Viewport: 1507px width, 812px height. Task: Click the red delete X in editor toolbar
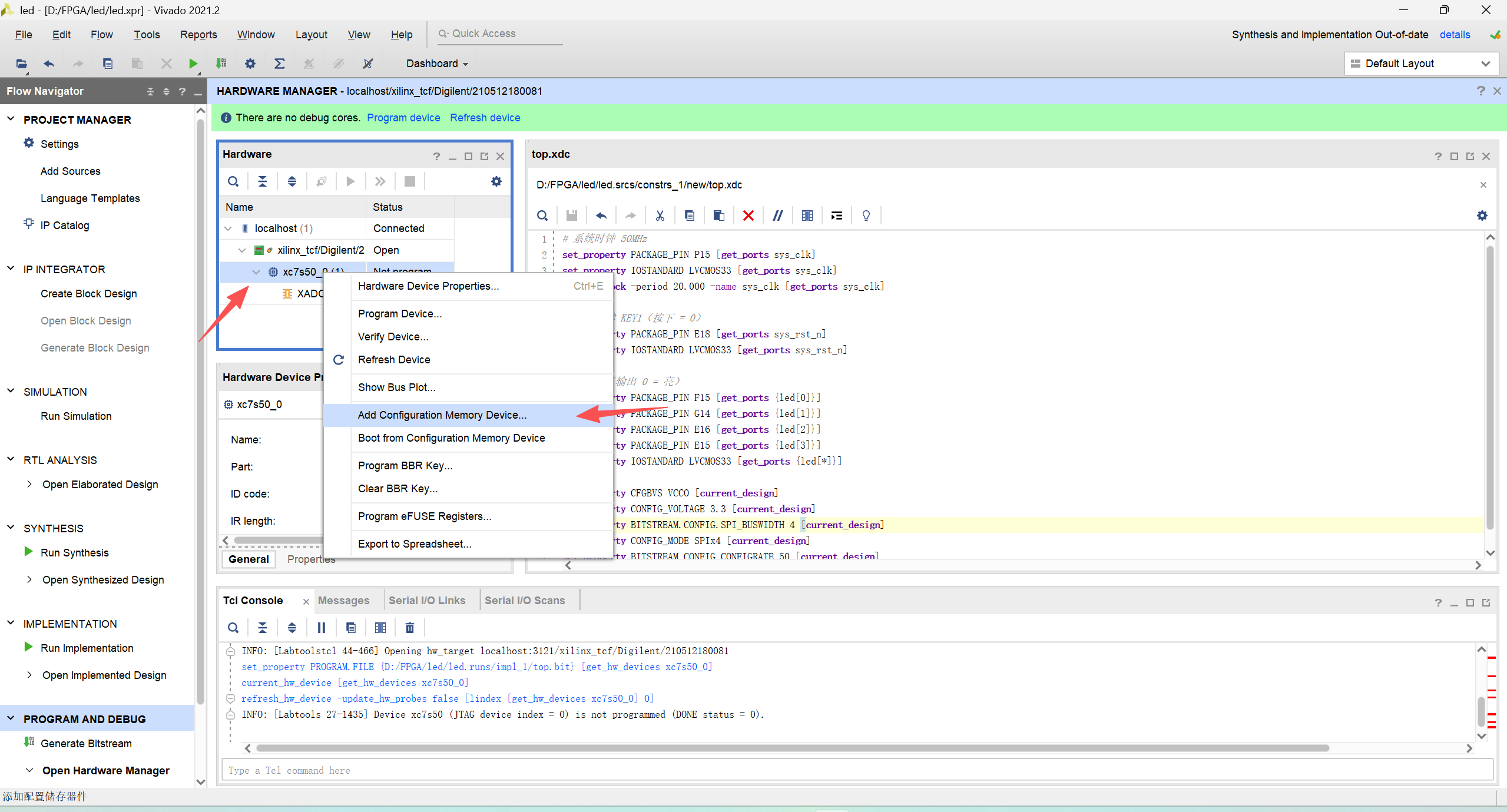[x=748, y=216]
